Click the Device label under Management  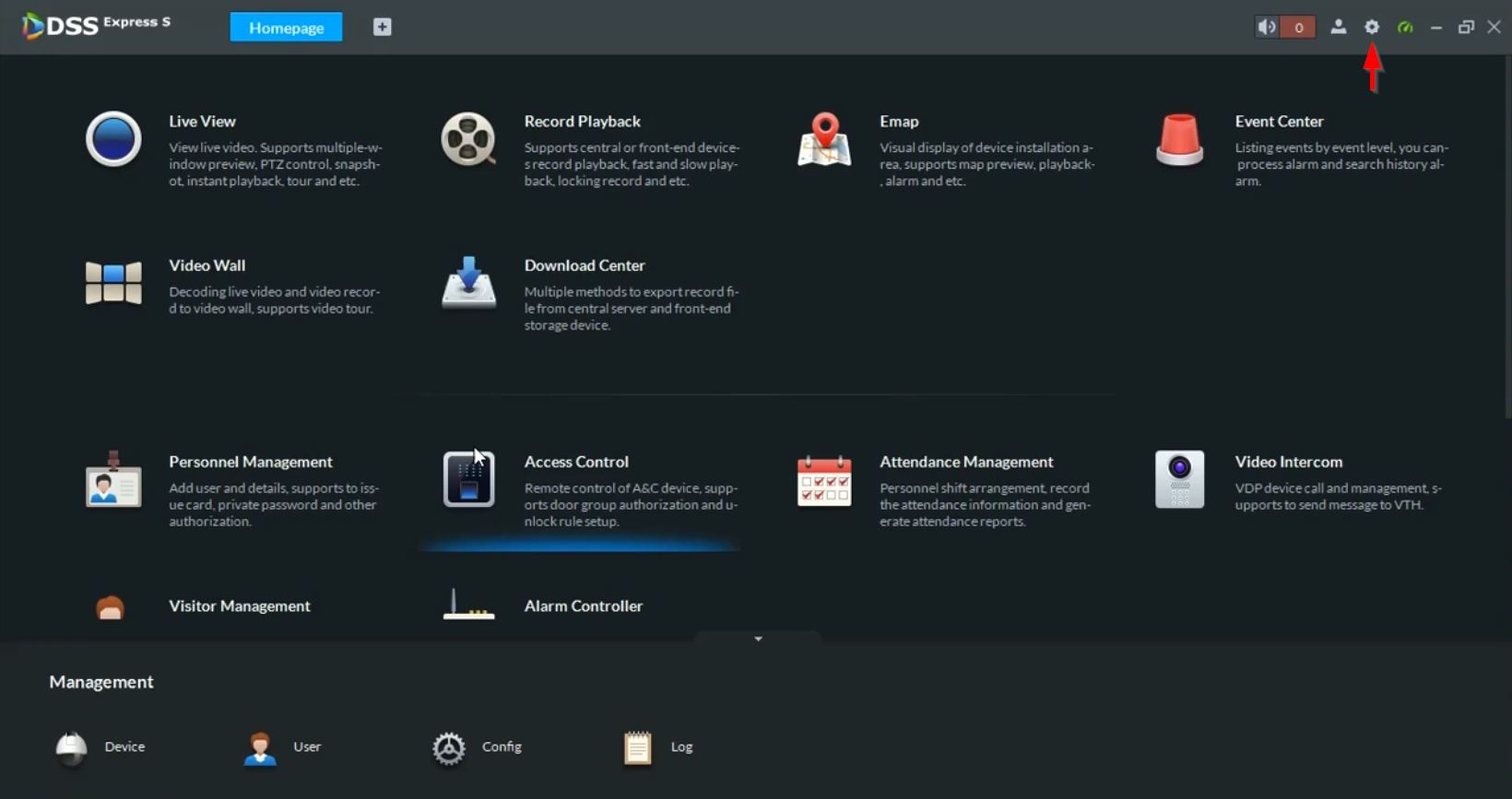(x=124, y=746)
